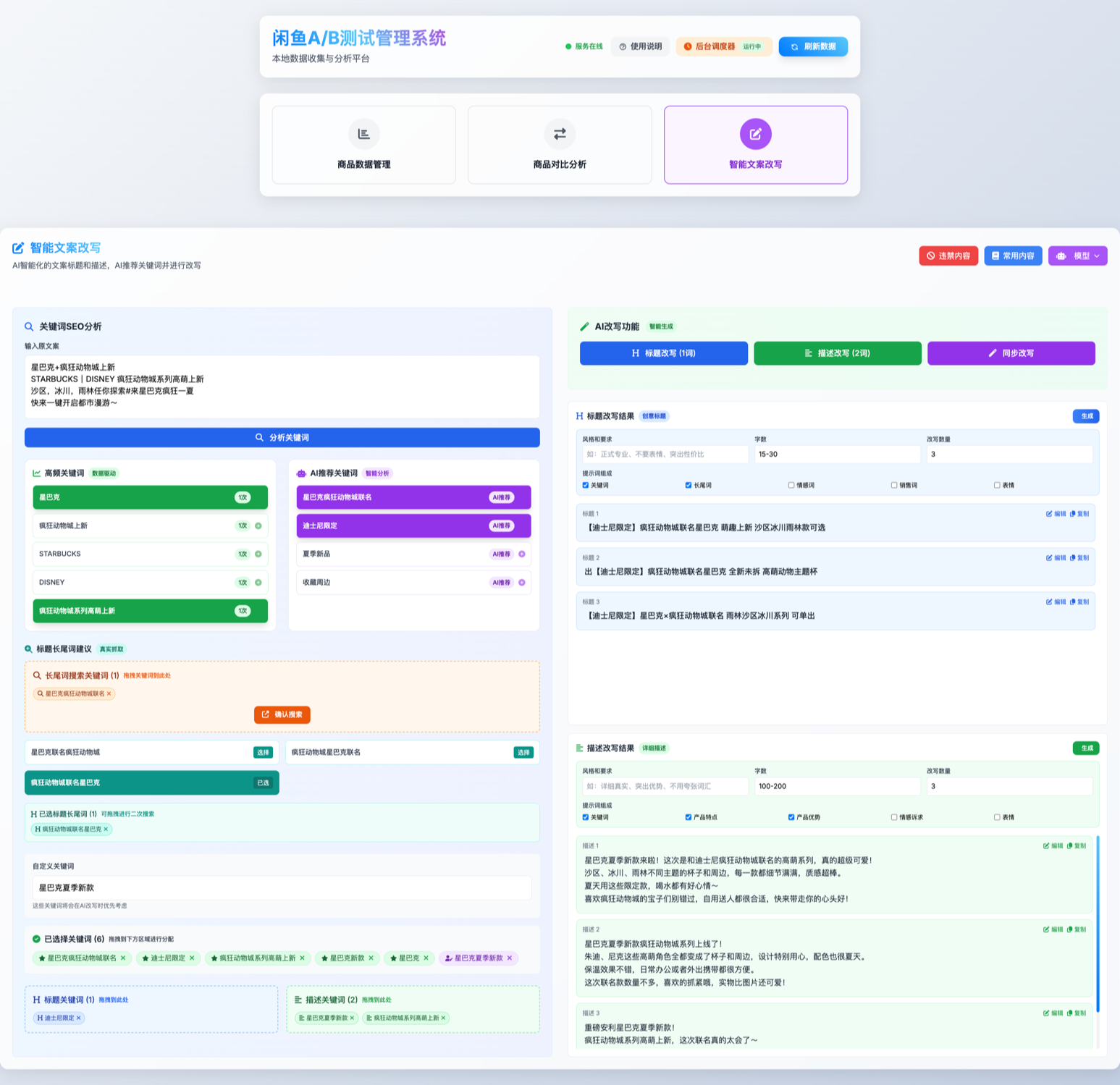Open the 模型 dropdown
The image size is (1120, 1085).
coord(1077,256)
